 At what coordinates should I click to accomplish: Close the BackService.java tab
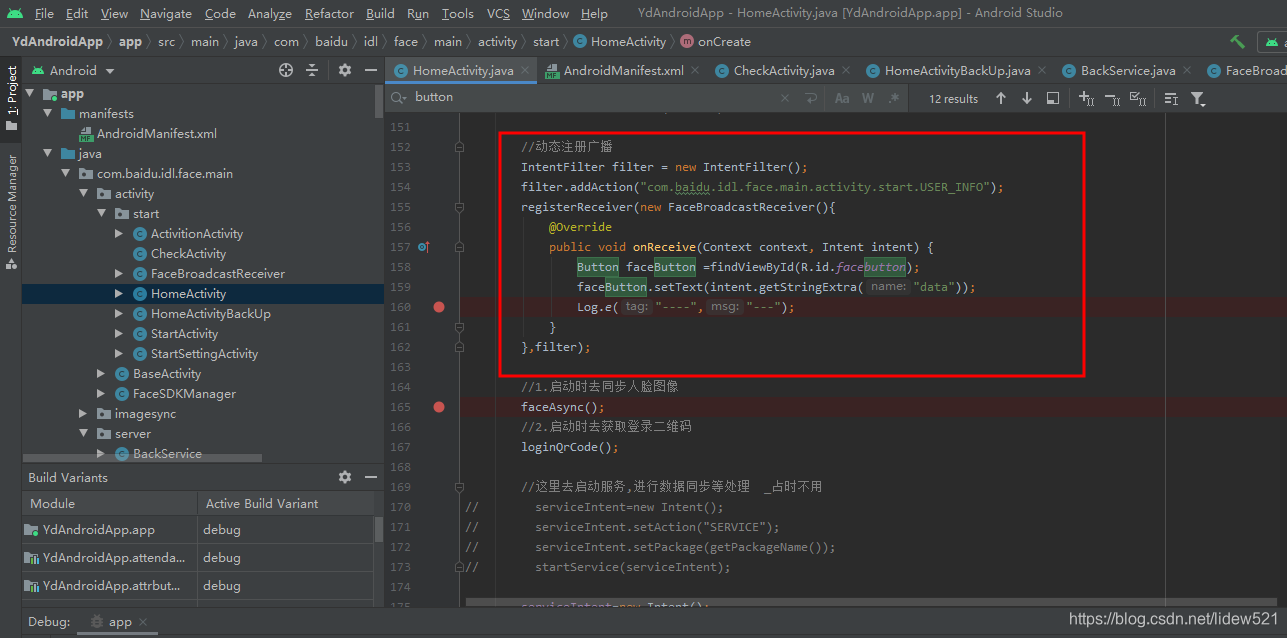1188,71
